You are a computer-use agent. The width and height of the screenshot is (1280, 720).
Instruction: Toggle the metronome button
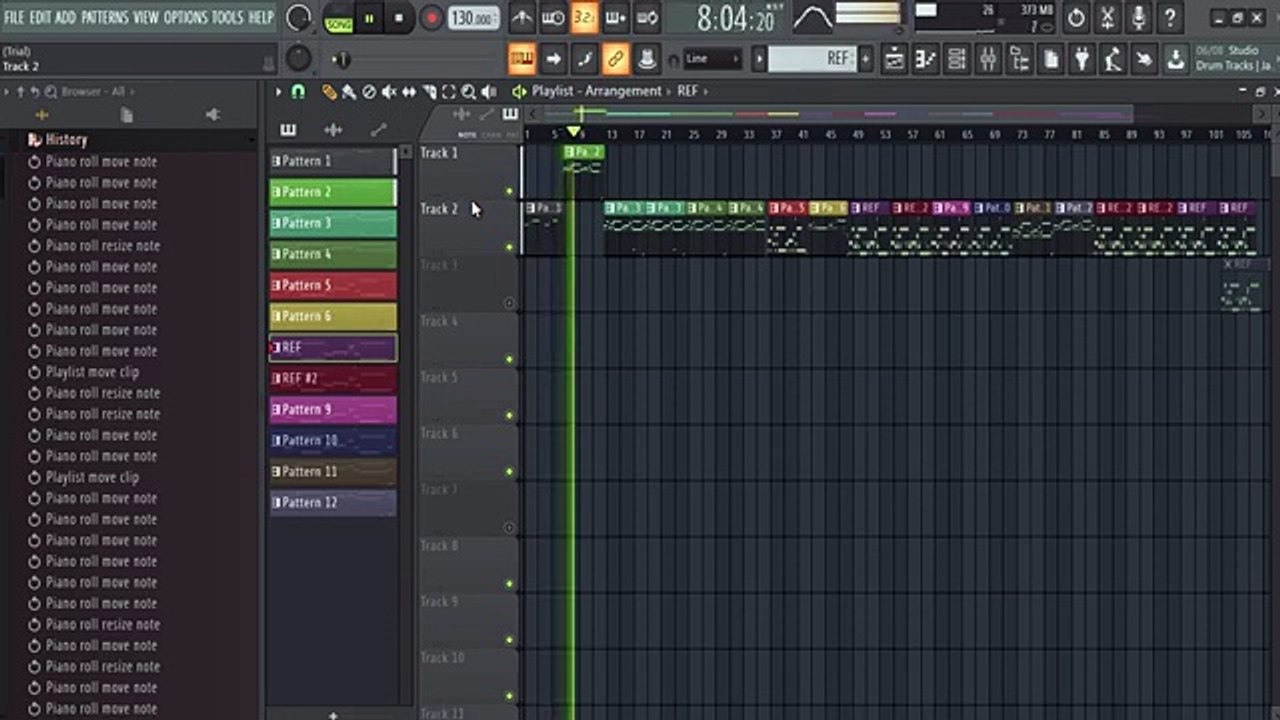point(522,17)
